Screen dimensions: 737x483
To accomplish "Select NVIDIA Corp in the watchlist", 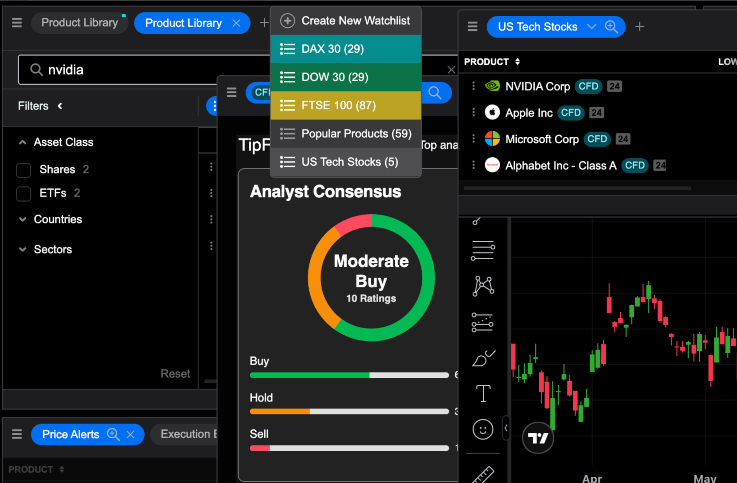I will tap(537, 86).
